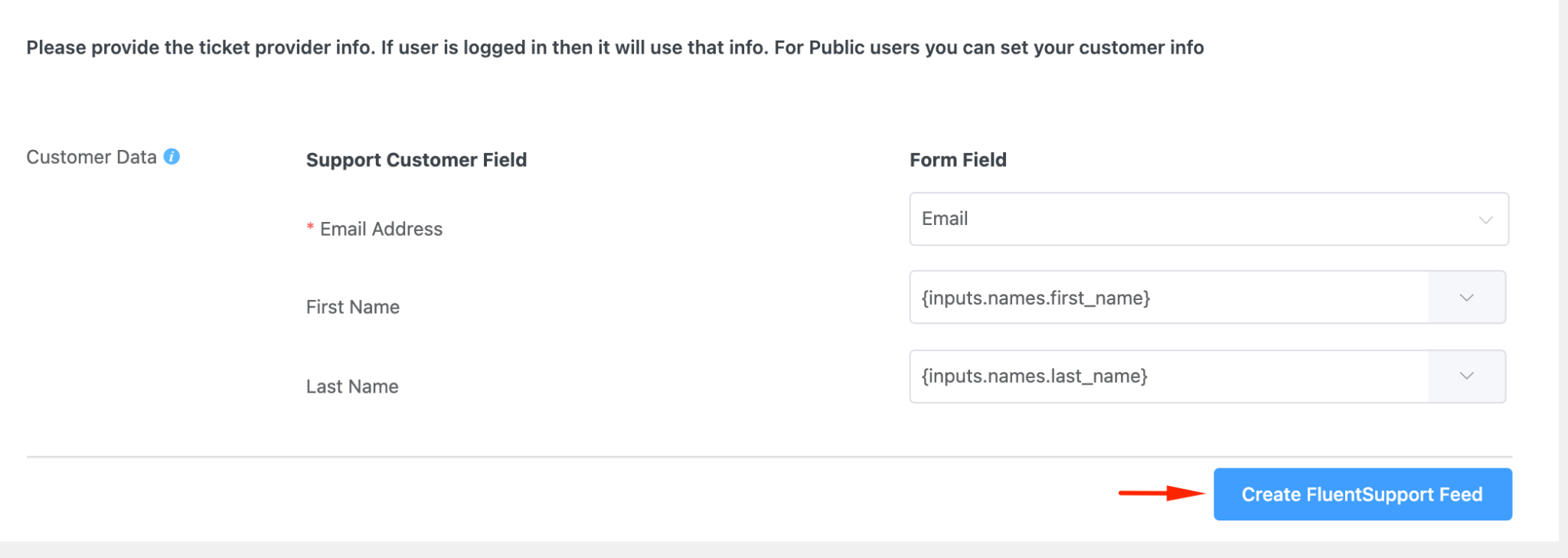Click the first_name dropdown chevron button area

click(1465, 298)
